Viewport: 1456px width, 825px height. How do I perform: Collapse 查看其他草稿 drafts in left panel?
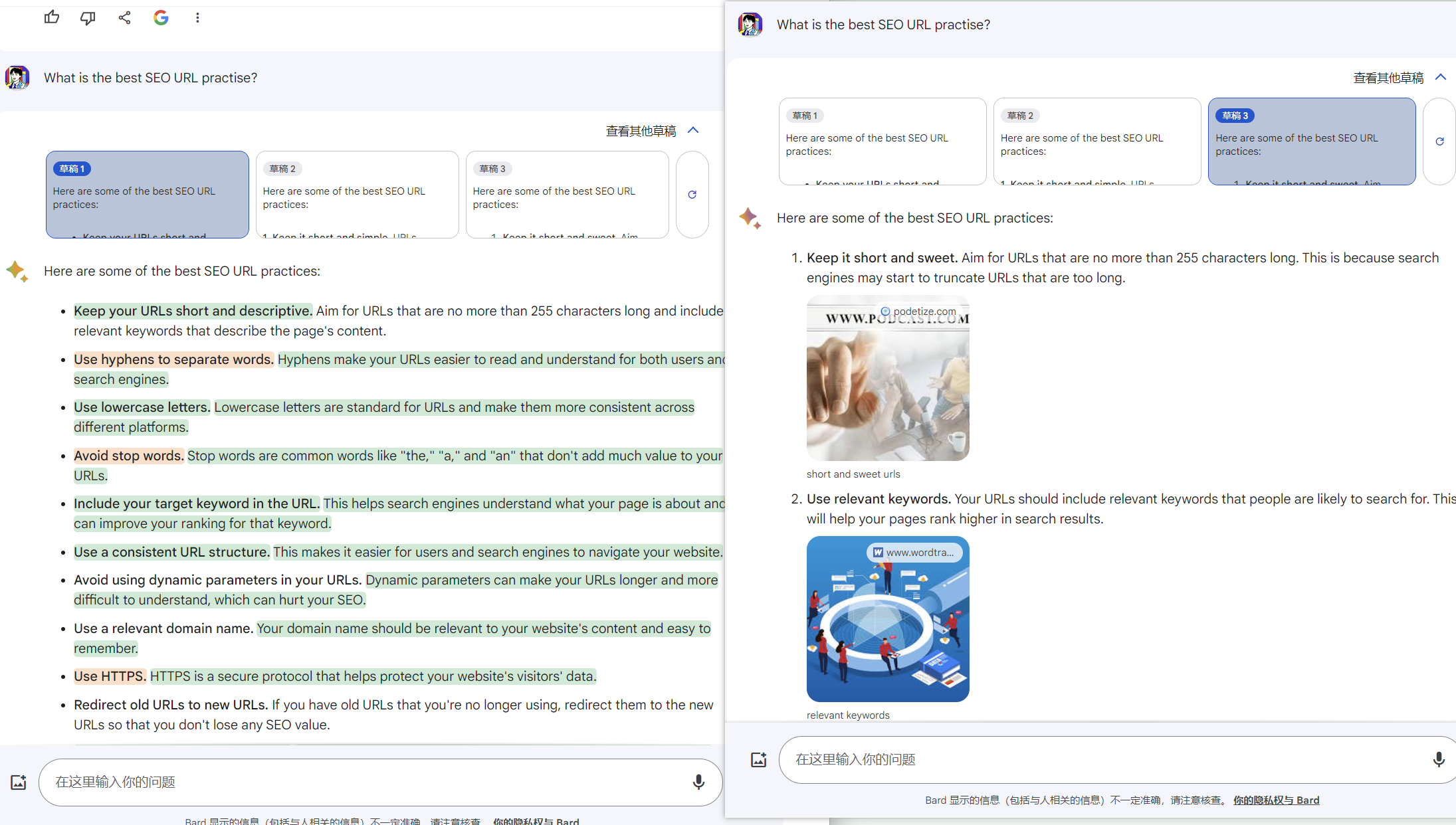(x=693, y=130)
